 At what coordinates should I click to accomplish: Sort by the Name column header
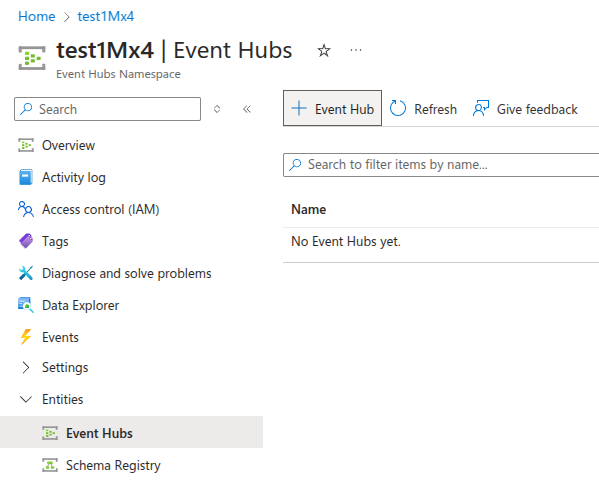309,209
